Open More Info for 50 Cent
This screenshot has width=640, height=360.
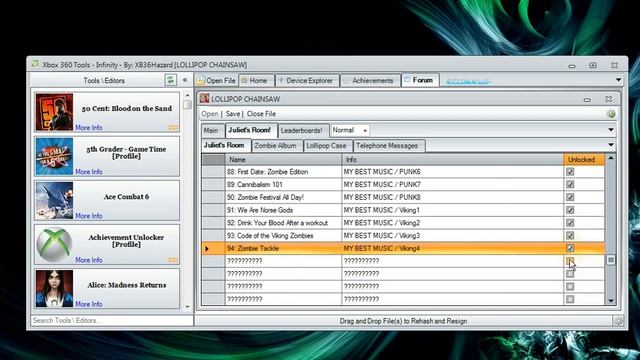pyautogui.click(x=89, y=128)
